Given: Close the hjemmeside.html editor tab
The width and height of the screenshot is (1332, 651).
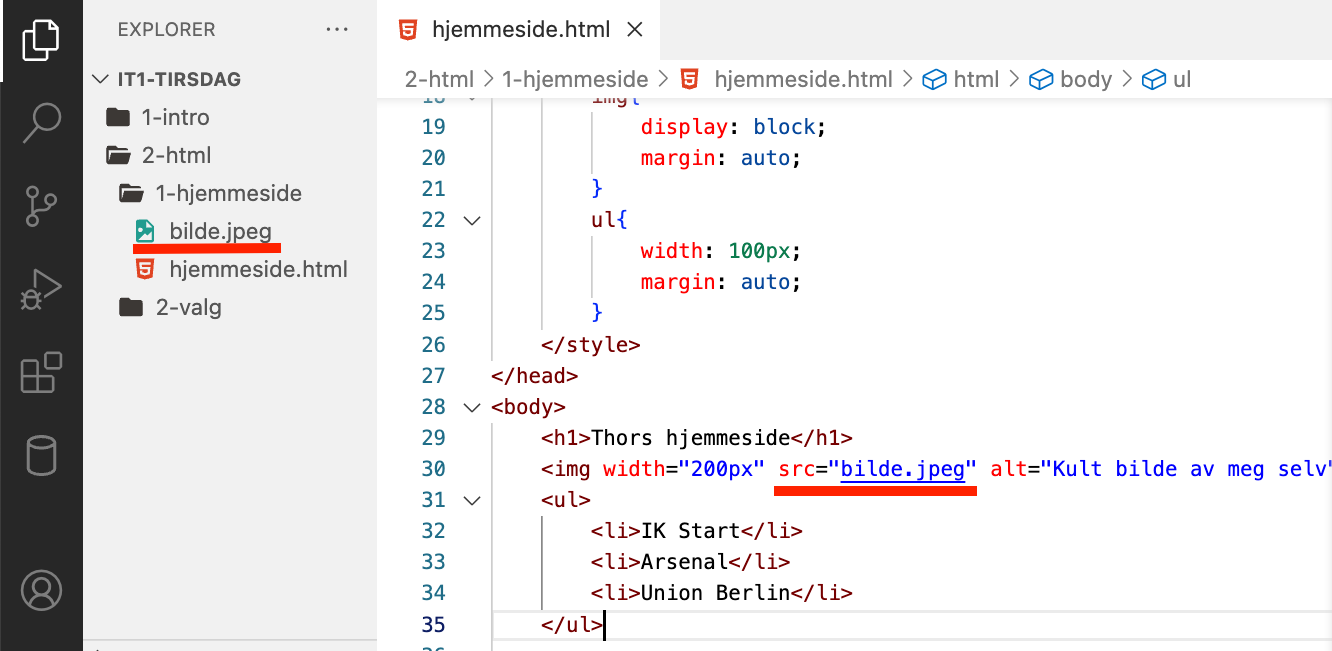Looking at the screenshot, I should (634, 30).
